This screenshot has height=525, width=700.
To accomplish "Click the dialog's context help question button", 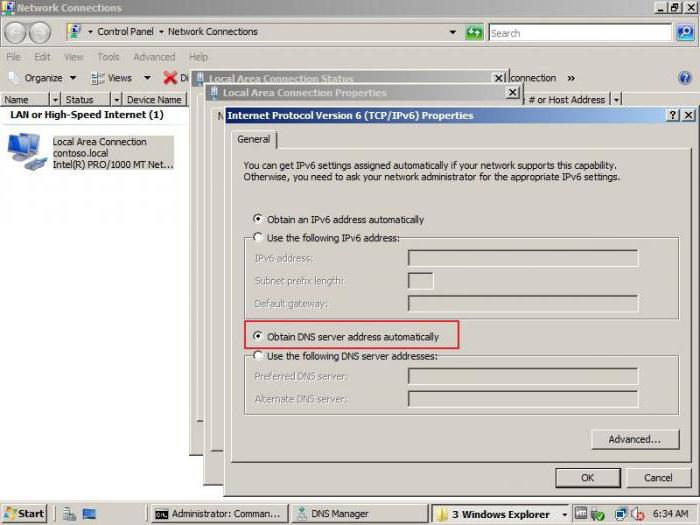I will (x=673, y=116).
